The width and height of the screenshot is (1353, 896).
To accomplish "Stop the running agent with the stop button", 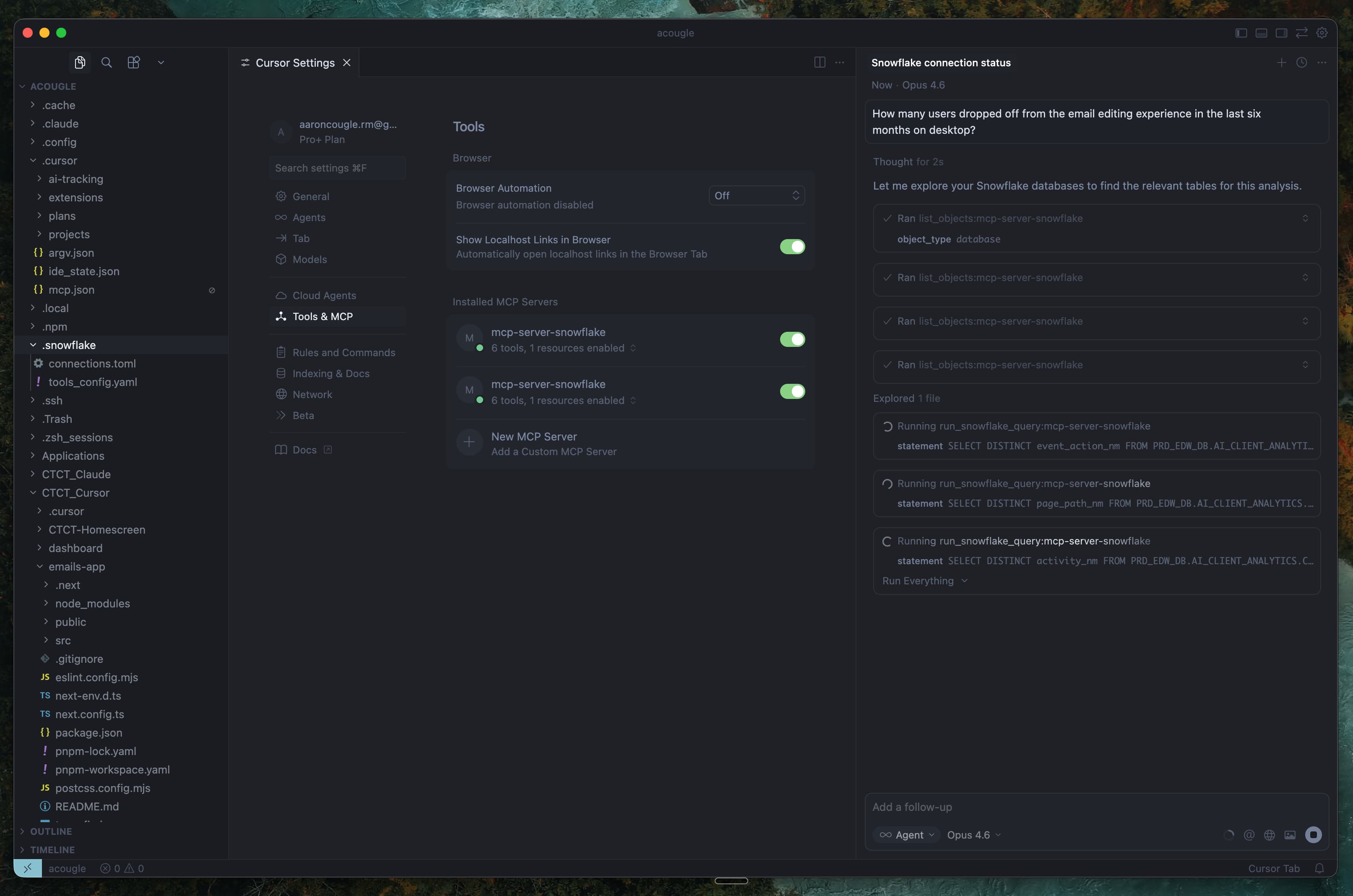I will pos(1313,835).
